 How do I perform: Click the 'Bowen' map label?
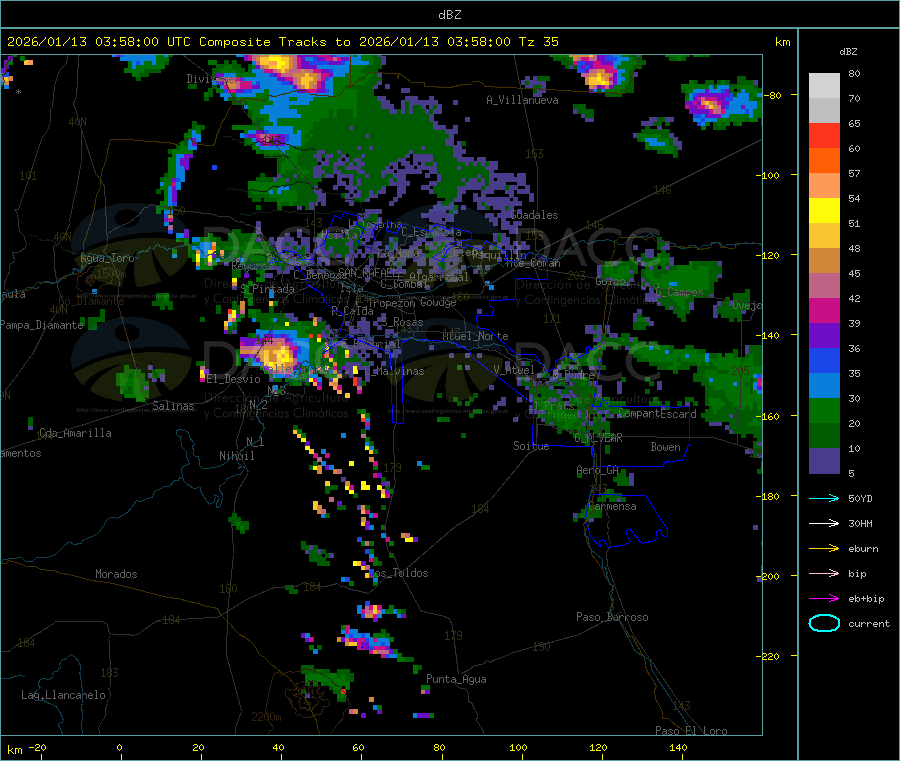click(665, 447)
